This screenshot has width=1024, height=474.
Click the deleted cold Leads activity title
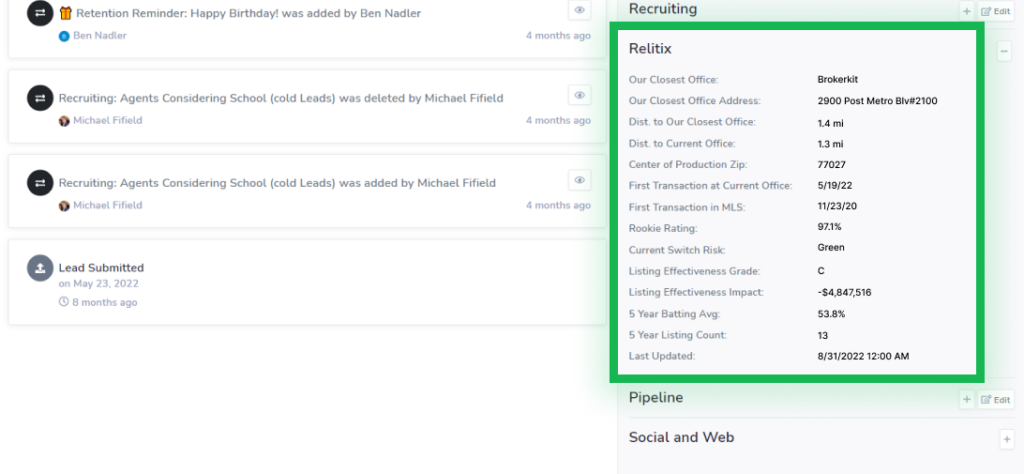coord(281,99)
